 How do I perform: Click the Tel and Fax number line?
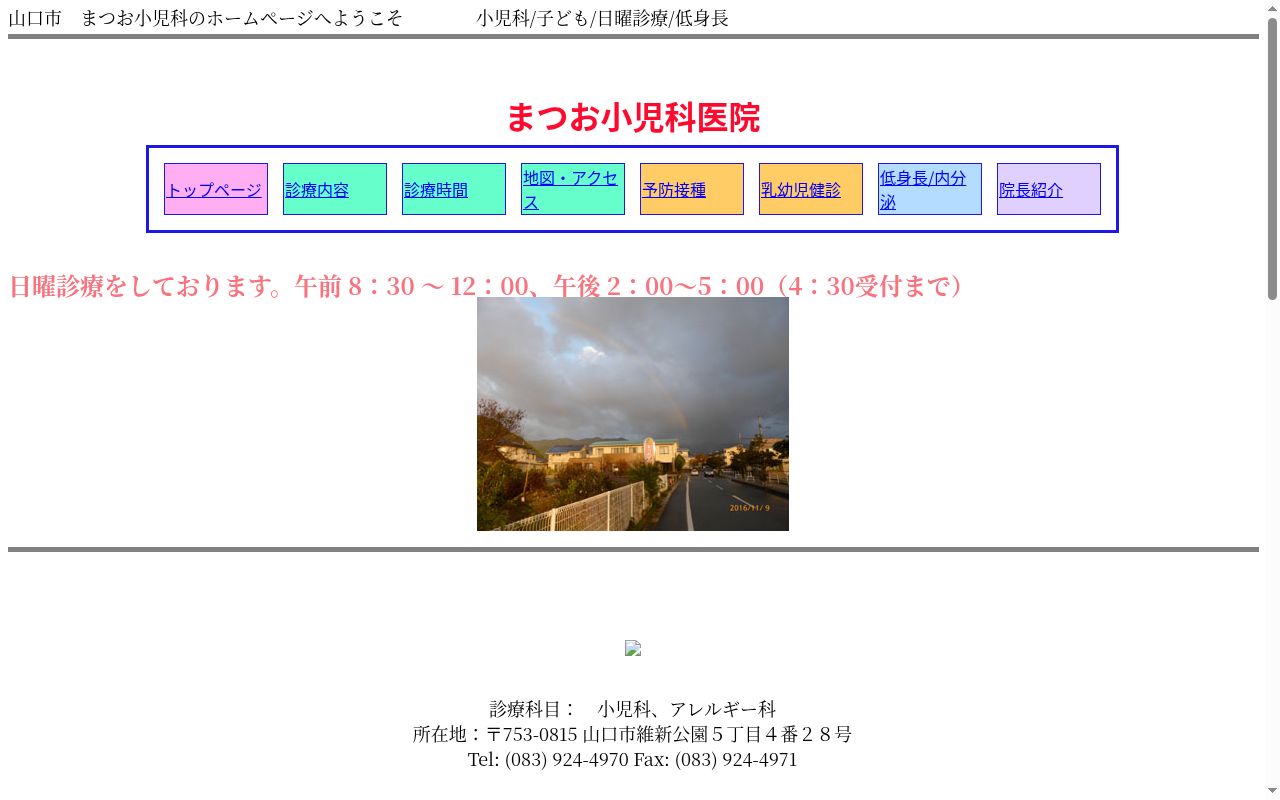(633, 759)
